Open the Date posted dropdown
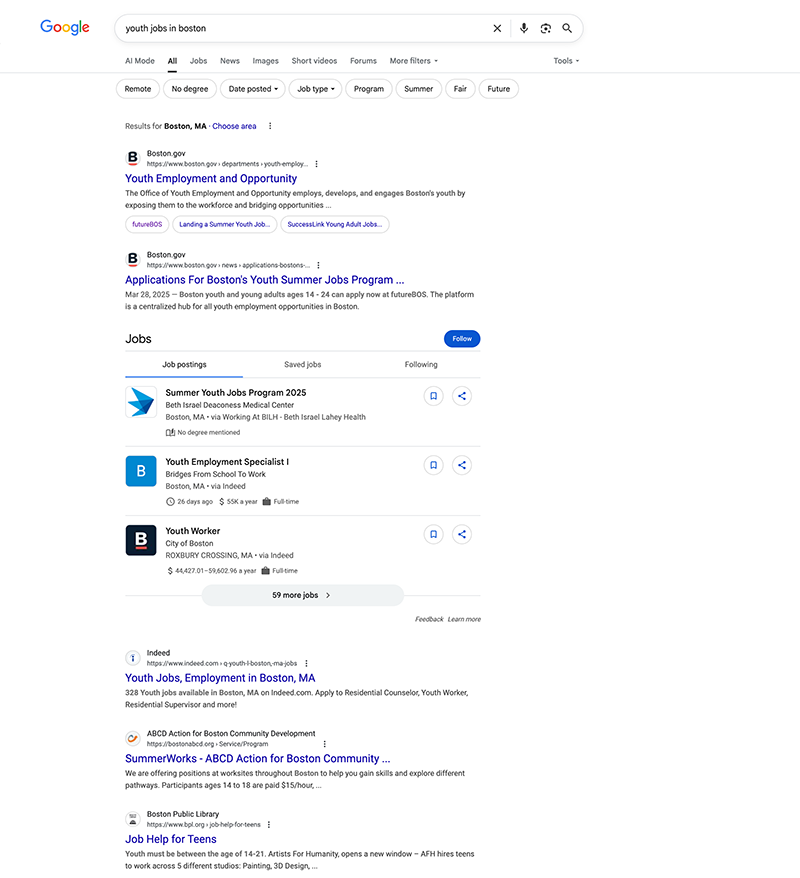800x878 pixels. (x=253, y=89)
